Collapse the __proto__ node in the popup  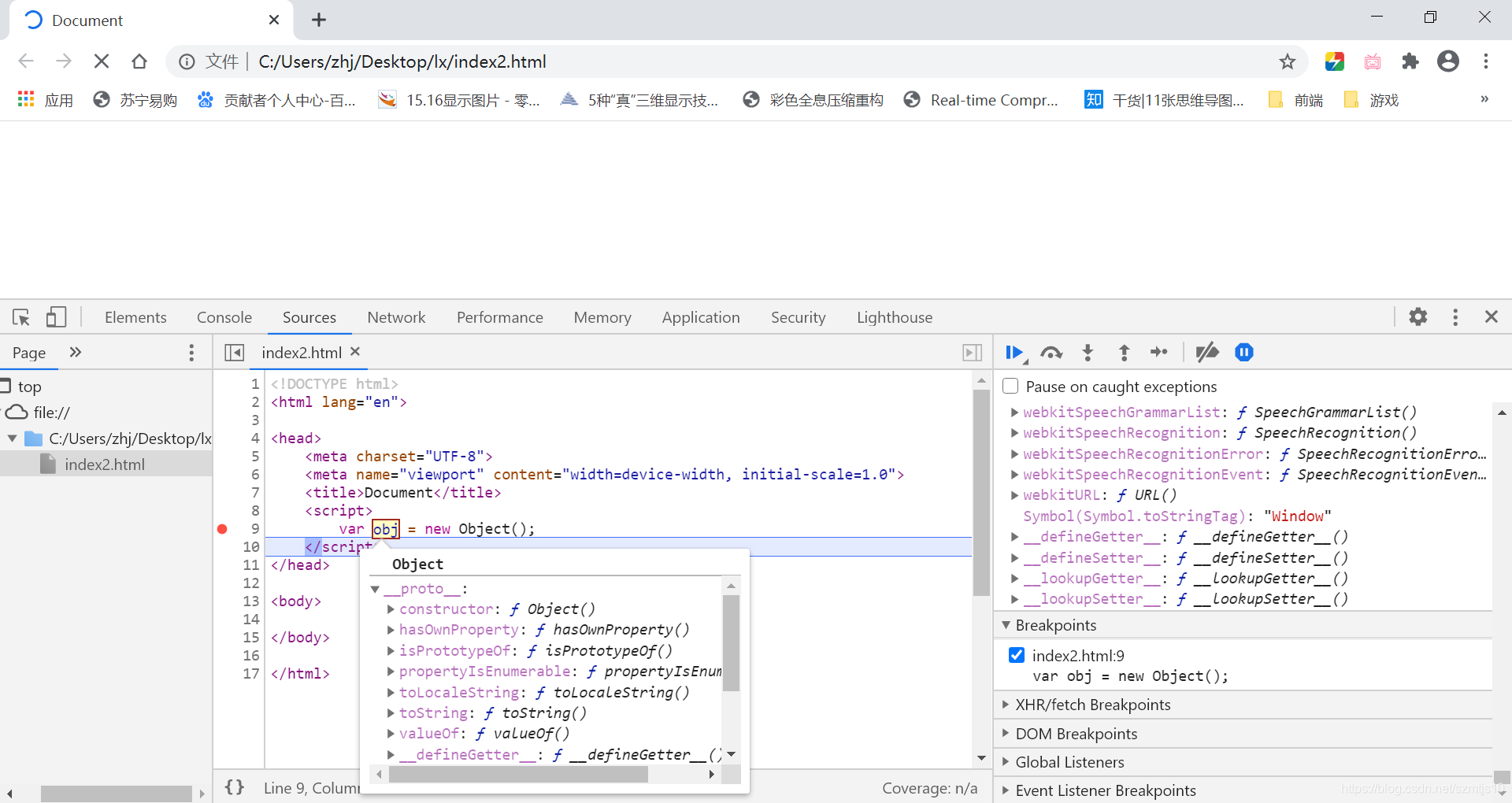(x=376, y=589)
